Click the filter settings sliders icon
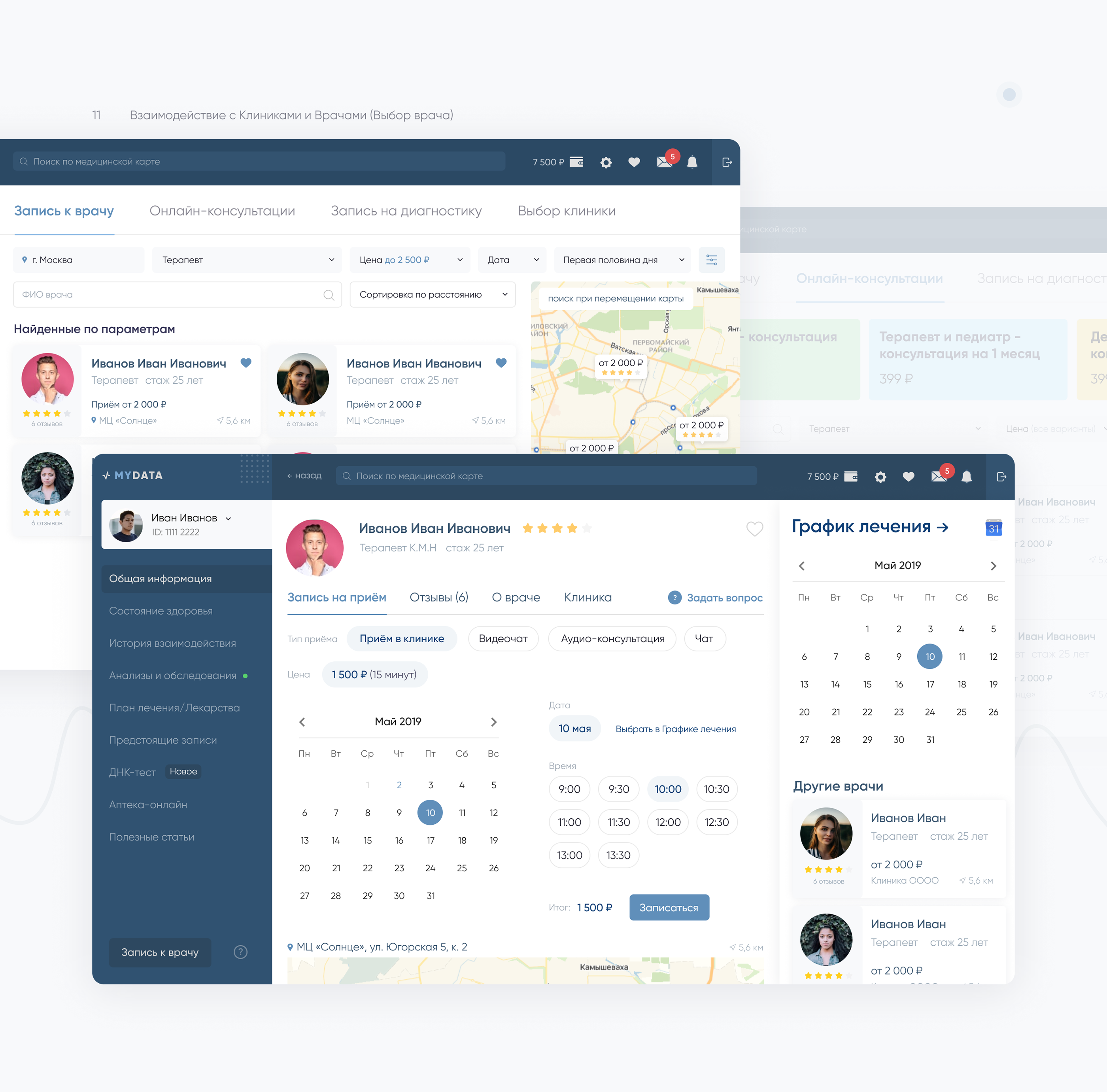 (x=711, y=260)
